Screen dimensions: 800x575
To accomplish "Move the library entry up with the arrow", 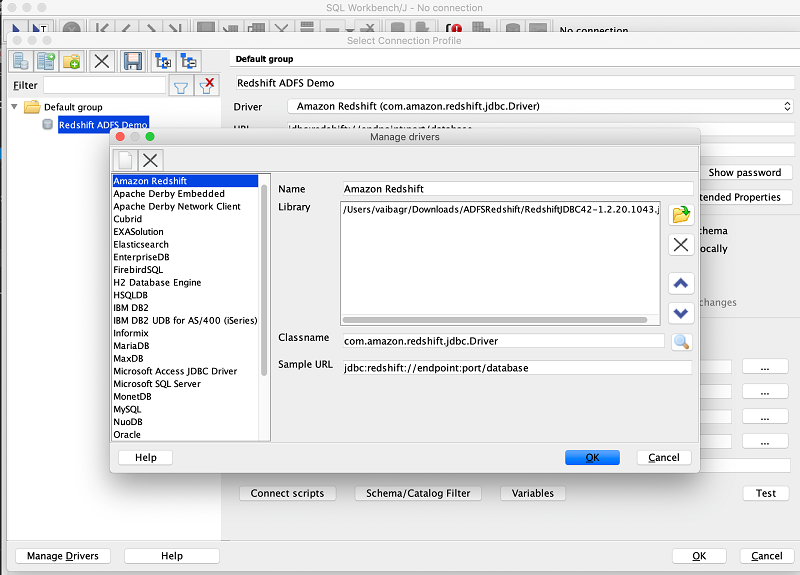I will point(681,284).
